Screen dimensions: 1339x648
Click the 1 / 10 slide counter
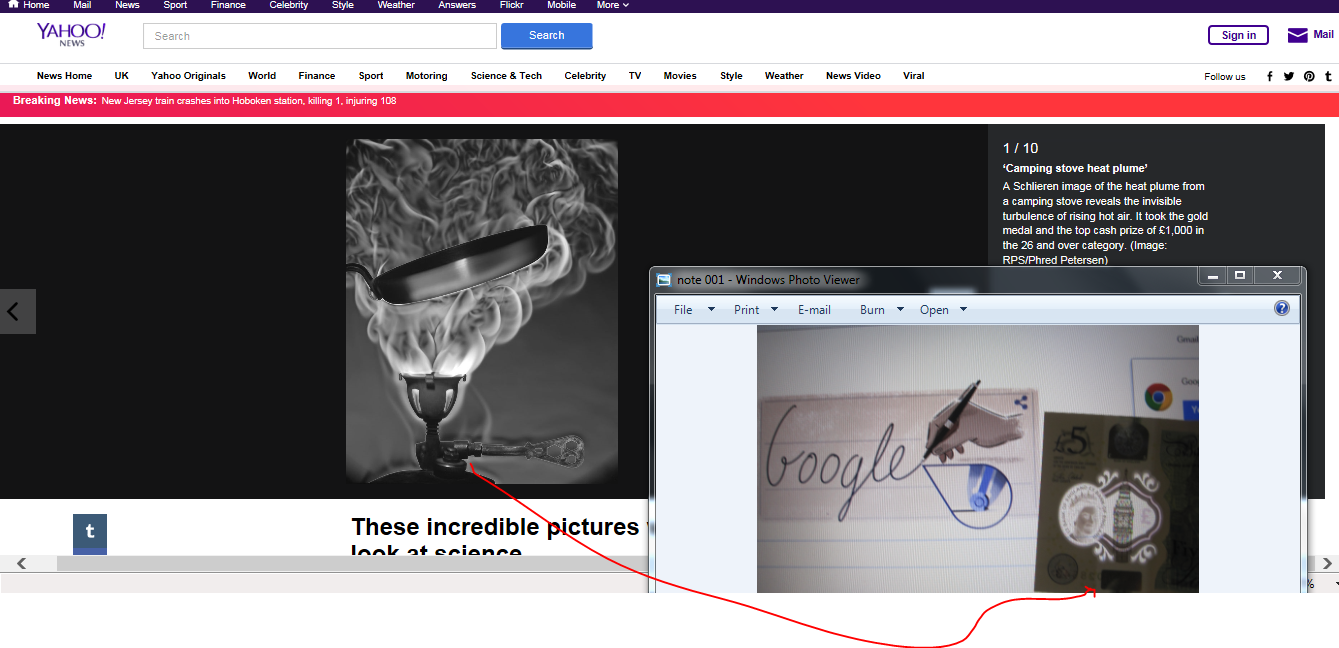(x=1020, y=148)
